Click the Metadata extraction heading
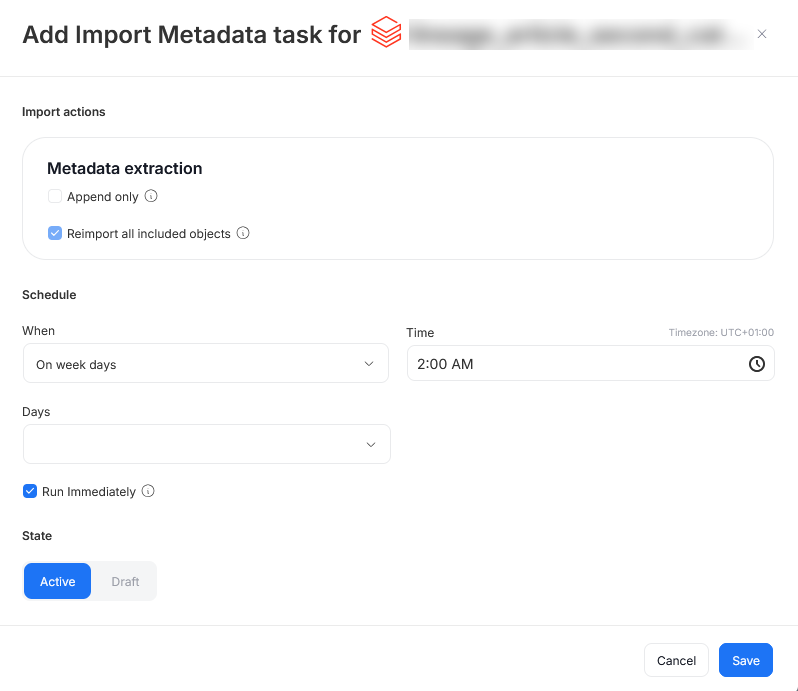 tap(125, 168)
